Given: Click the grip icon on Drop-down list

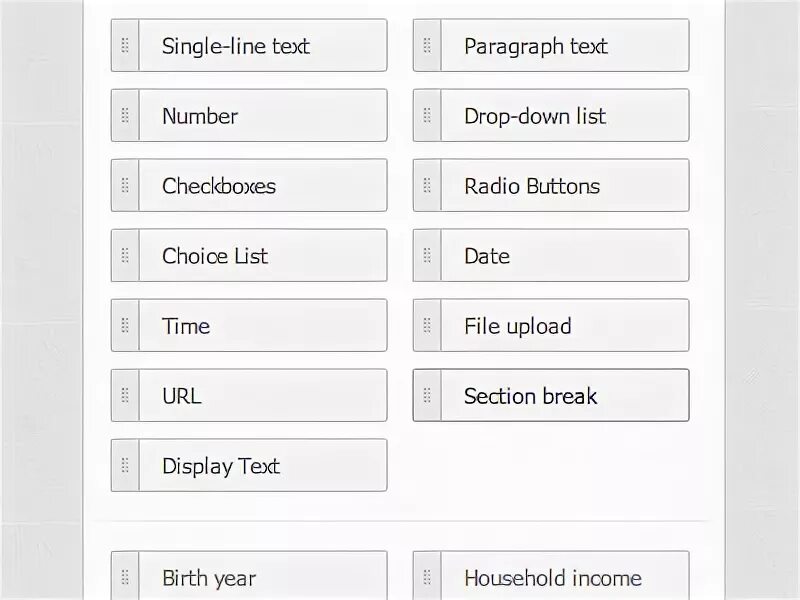Looking at the screenshot, I should [x=427, y=116].
